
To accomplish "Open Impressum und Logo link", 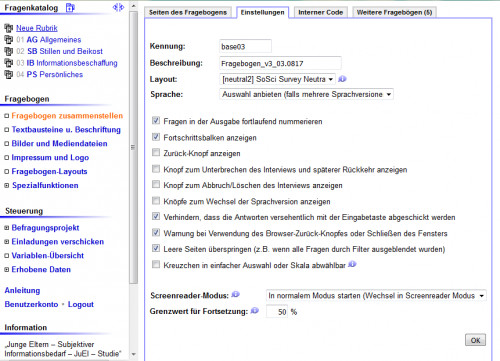I will [50, 158].
